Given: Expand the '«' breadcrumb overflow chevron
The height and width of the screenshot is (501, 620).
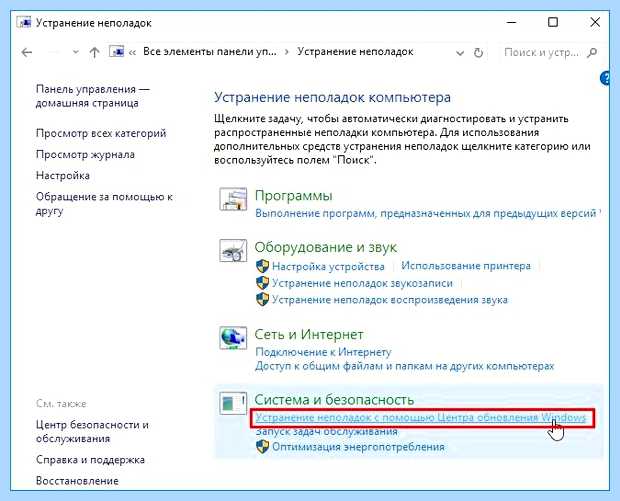Looking at the screenshot, I should click(x=132, y=52).
